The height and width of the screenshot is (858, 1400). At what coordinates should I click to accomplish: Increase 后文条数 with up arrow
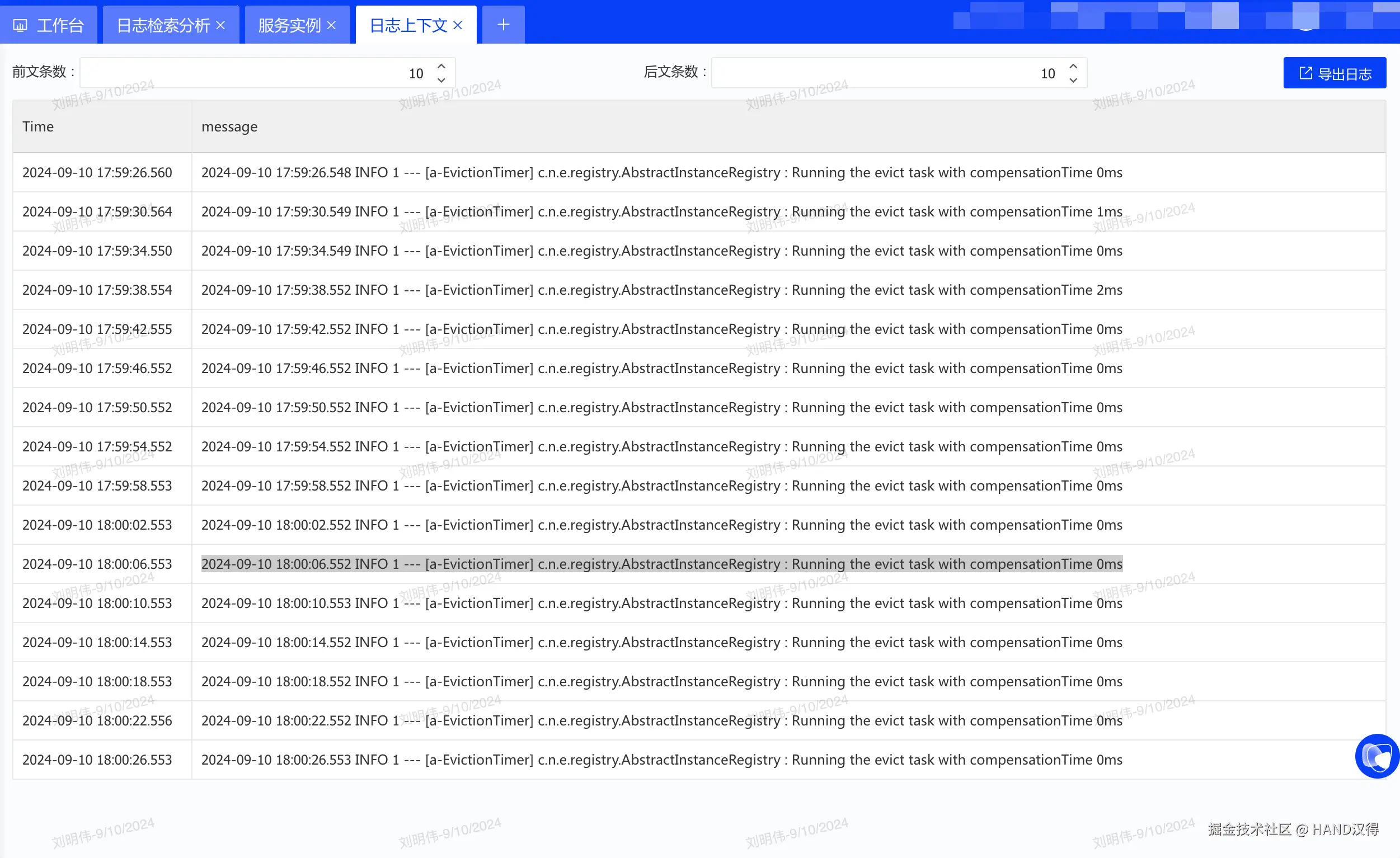1073,67
